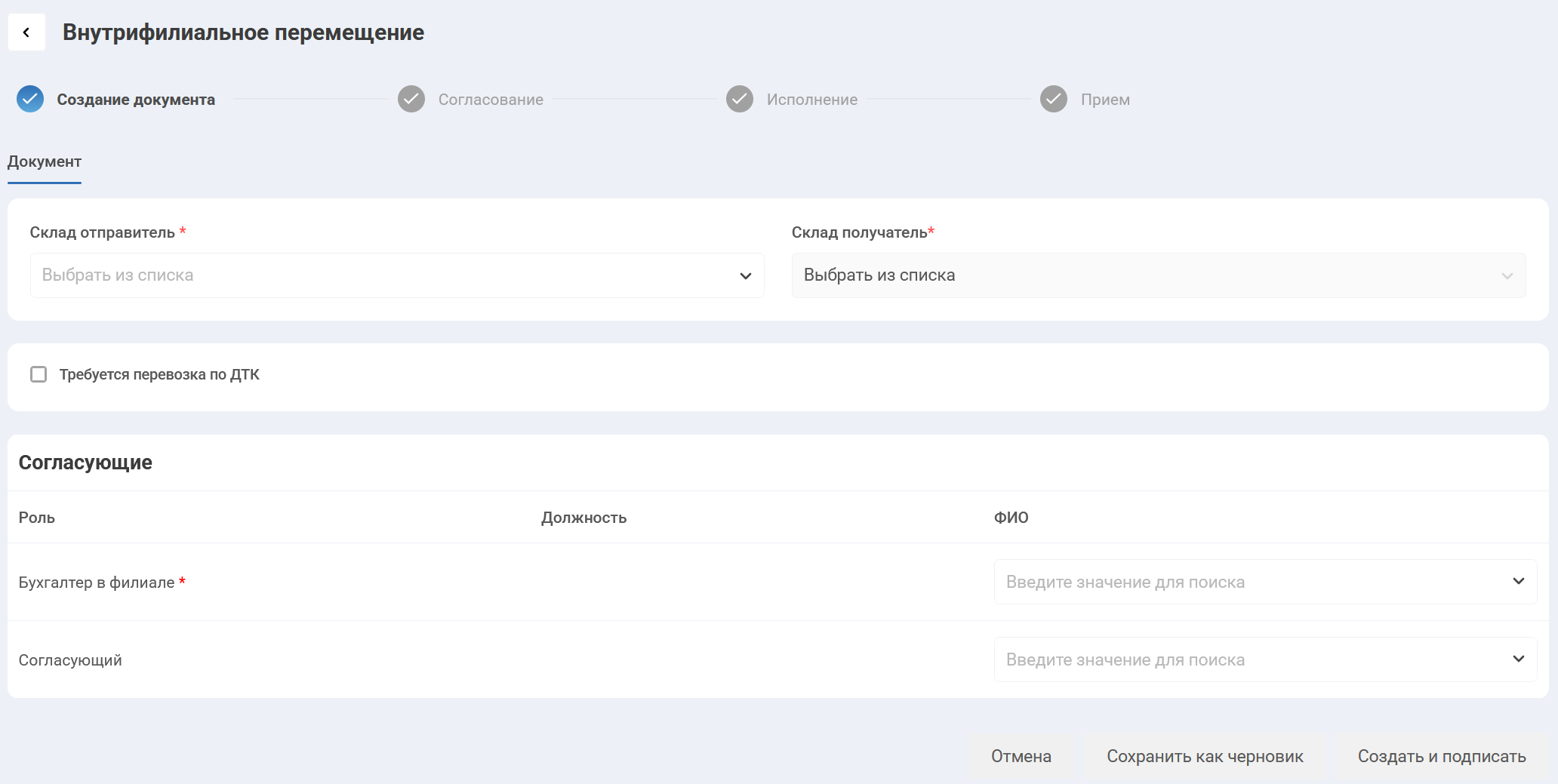Click the Исполнение step checkmark icon
1558x784 pixels.
740,99
